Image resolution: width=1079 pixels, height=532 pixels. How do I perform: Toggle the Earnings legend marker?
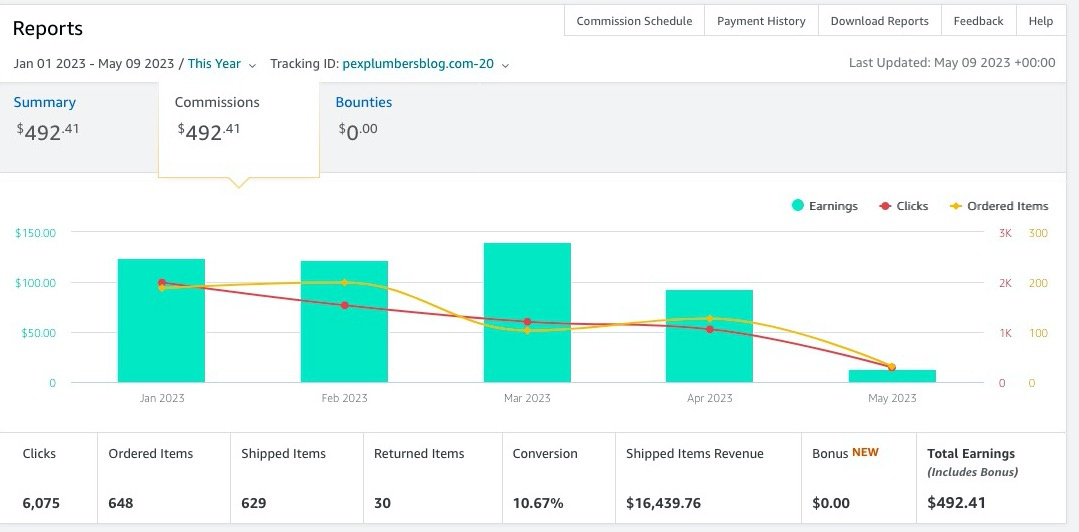[x=798, y=205]
